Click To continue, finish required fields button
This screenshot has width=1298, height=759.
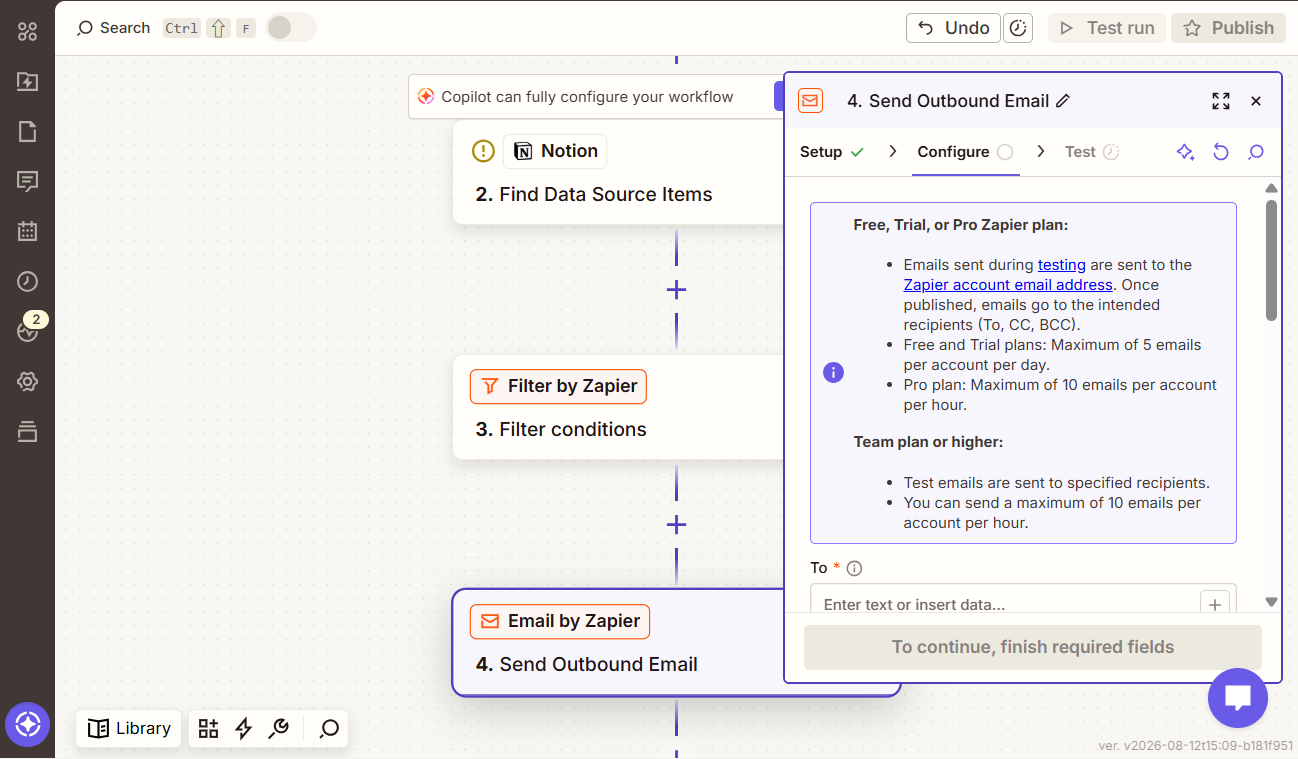pyautogui.click(x=1033, y=647)
